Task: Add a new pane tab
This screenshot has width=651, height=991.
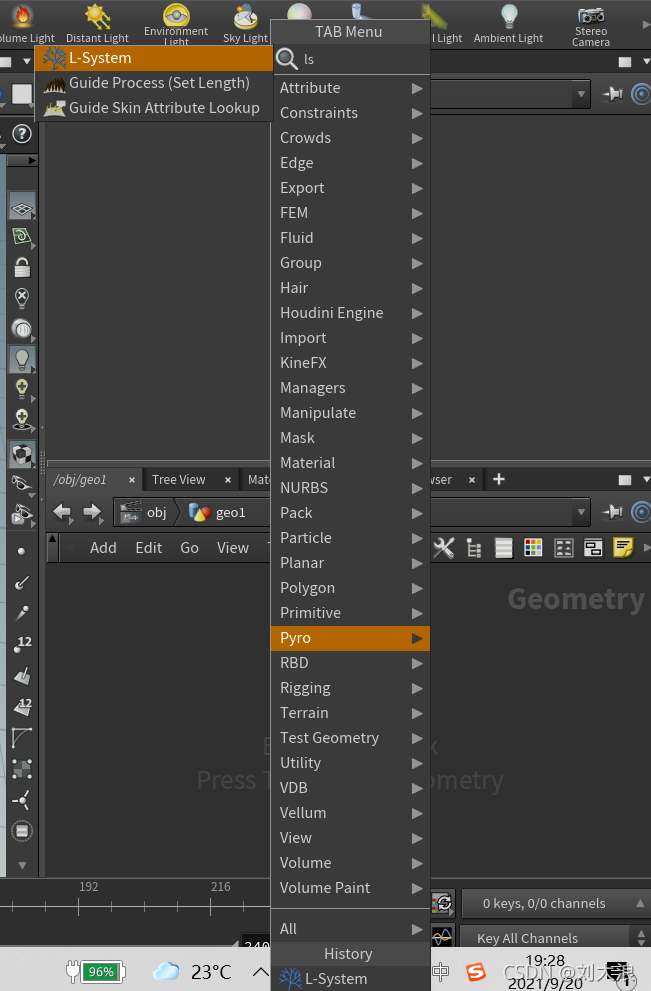Action: click(x=499, y=479)
